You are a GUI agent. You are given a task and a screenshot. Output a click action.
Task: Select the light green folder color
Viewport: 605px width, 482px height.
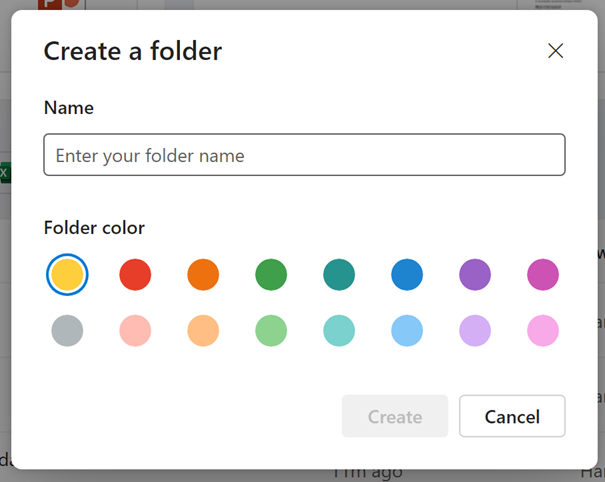pos(271,330)
